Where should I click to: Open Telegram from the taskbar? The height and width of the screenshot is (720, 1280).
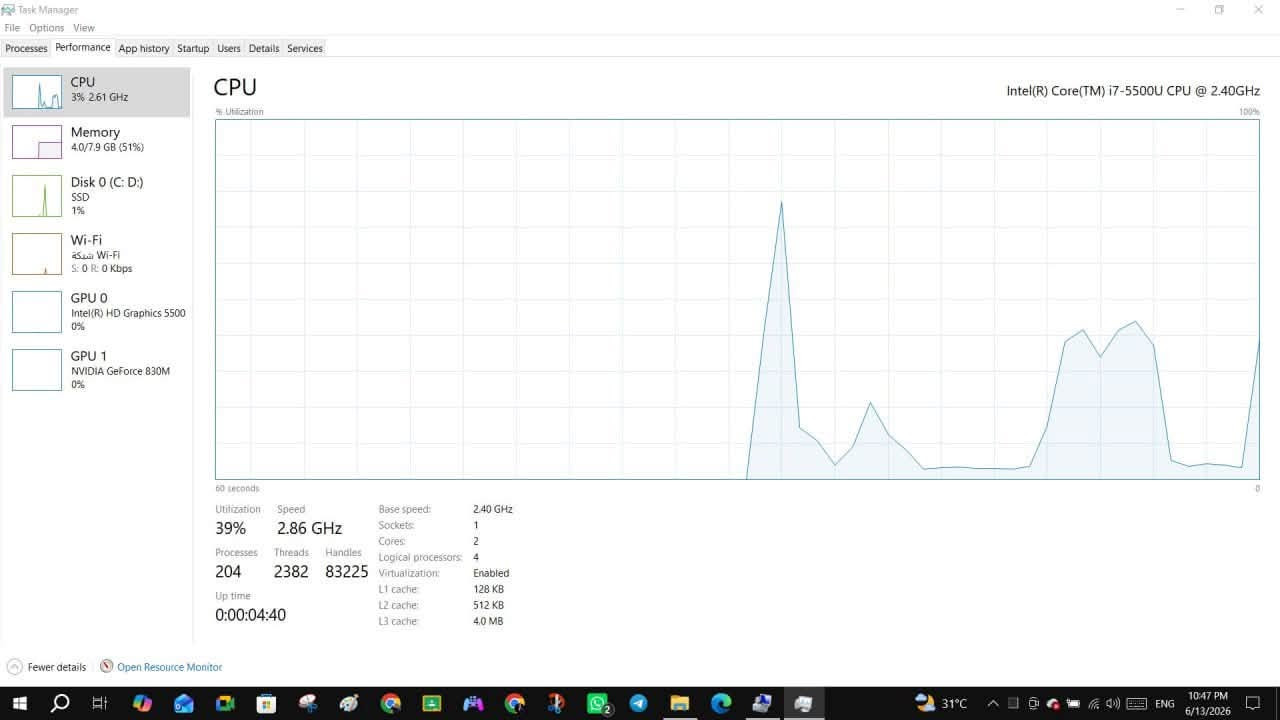tap(638, 703)
